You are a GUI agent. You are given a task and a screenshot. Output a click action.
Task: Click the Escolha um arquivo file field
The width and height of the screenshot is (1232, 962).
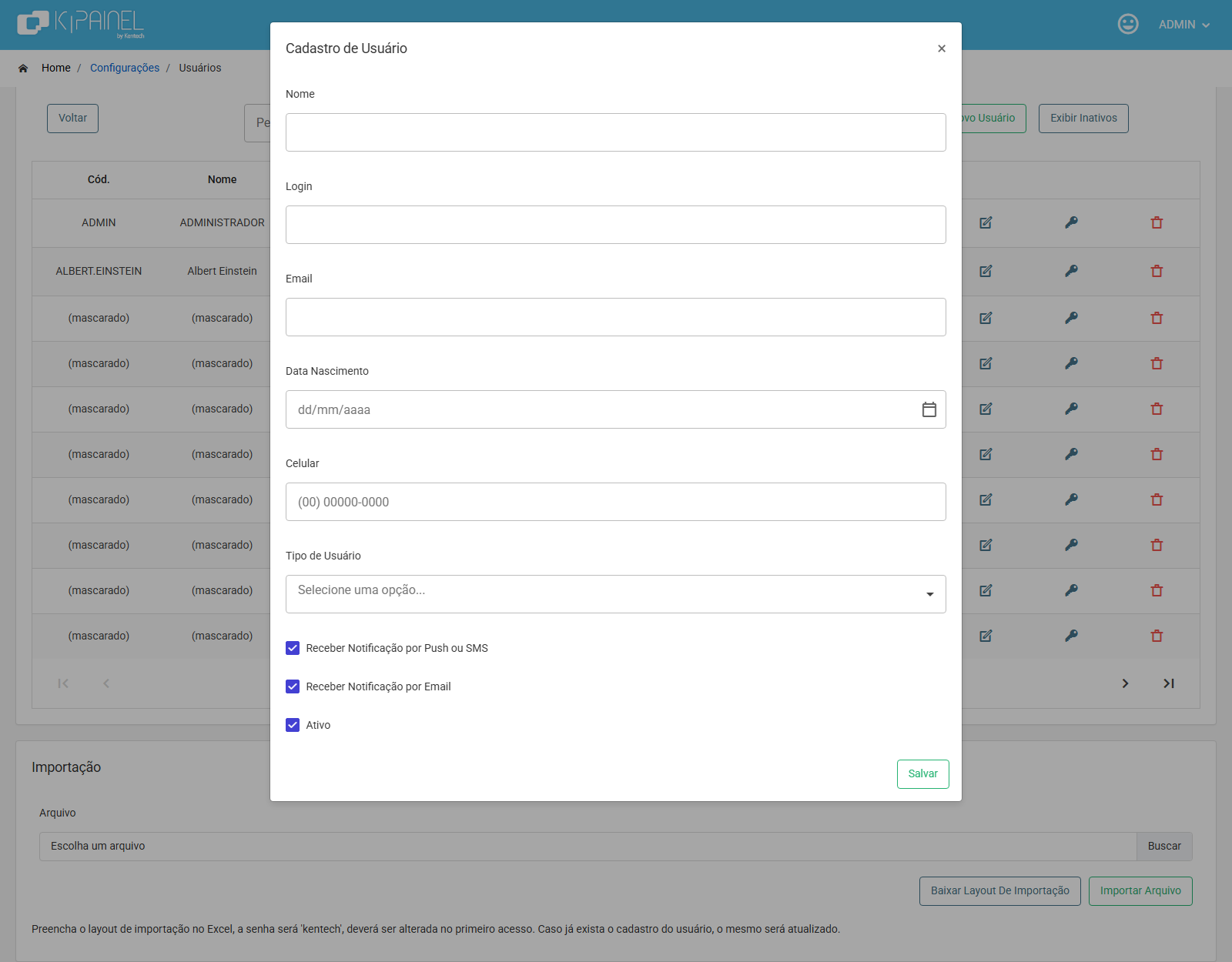tap(588, 847)
